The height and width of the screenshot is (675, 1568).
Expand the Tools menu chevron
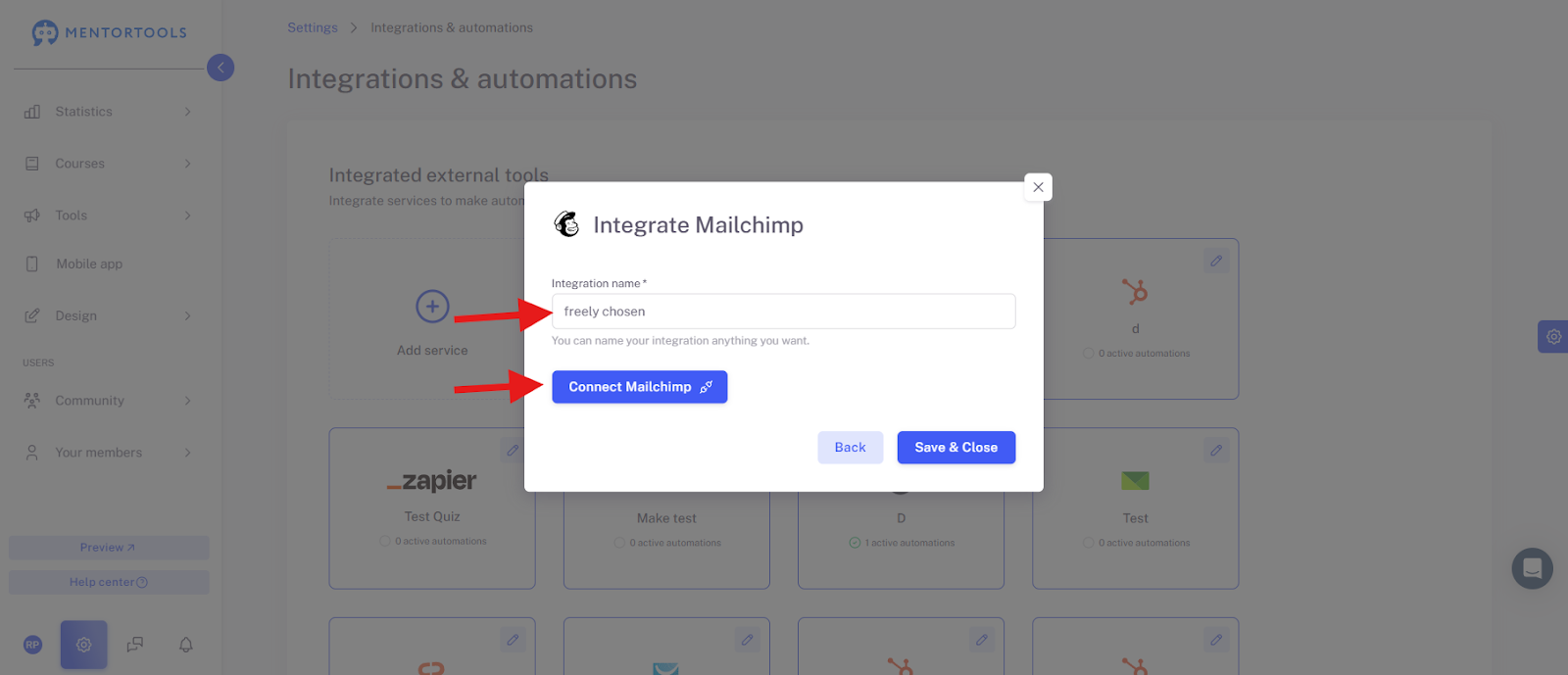(187, 216)
